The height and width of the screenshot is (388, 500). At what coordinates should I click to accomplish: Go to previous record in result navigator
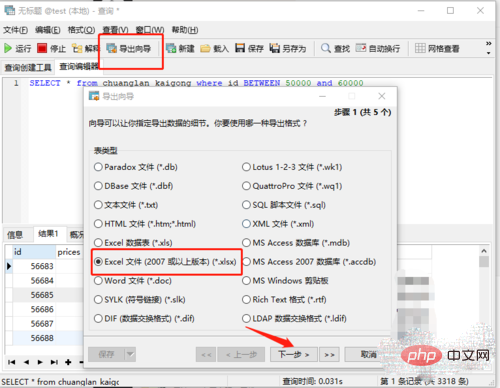26,362
